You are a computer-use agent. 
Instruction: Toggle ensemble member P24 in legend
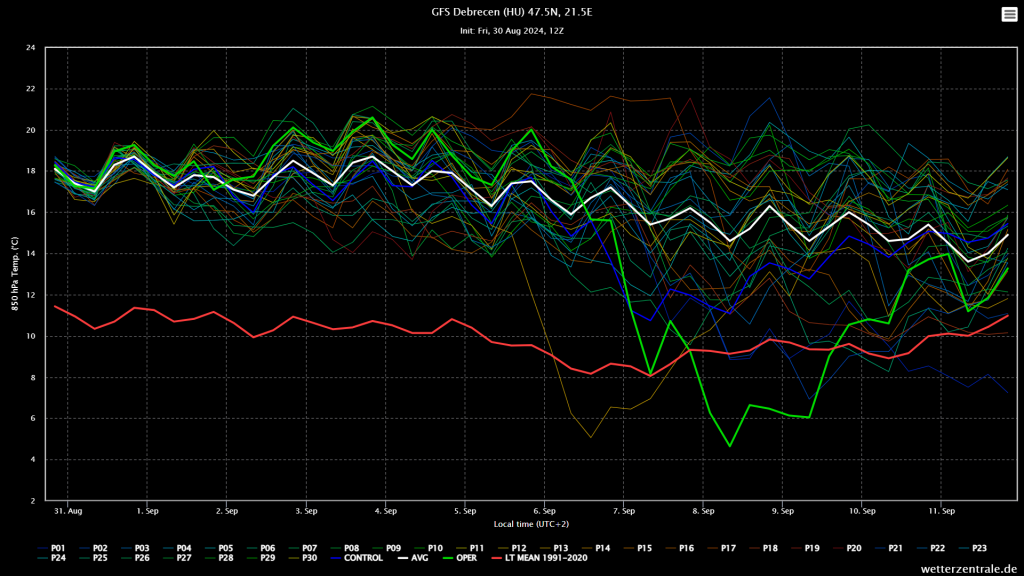(x=58, y=558)
